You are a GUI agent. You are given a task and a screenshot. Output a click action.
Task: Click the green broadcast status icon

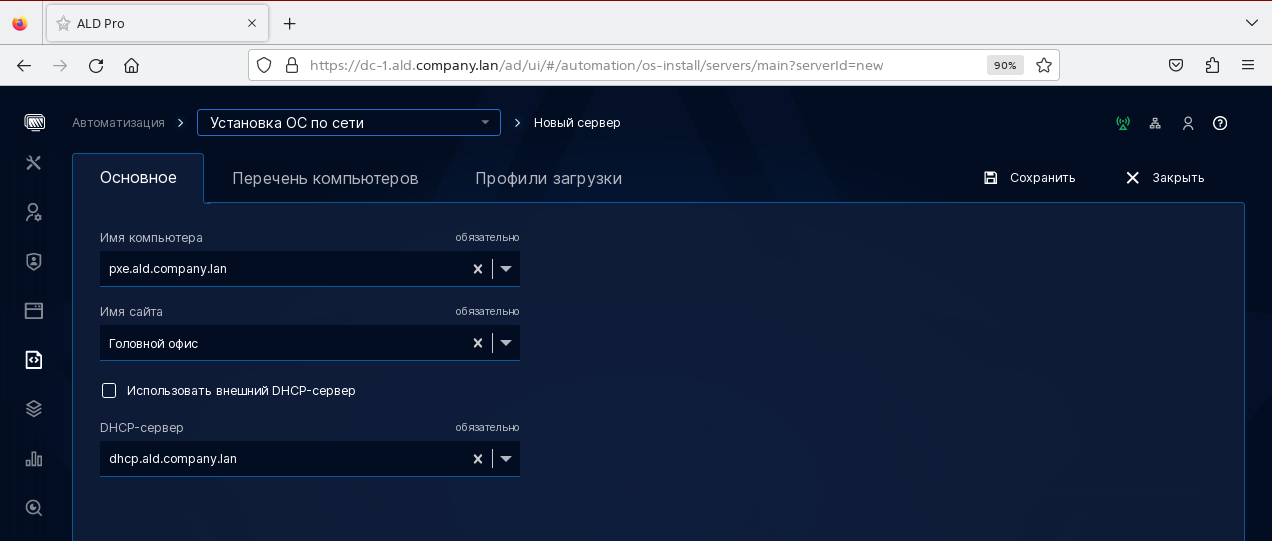[1123, 123]
